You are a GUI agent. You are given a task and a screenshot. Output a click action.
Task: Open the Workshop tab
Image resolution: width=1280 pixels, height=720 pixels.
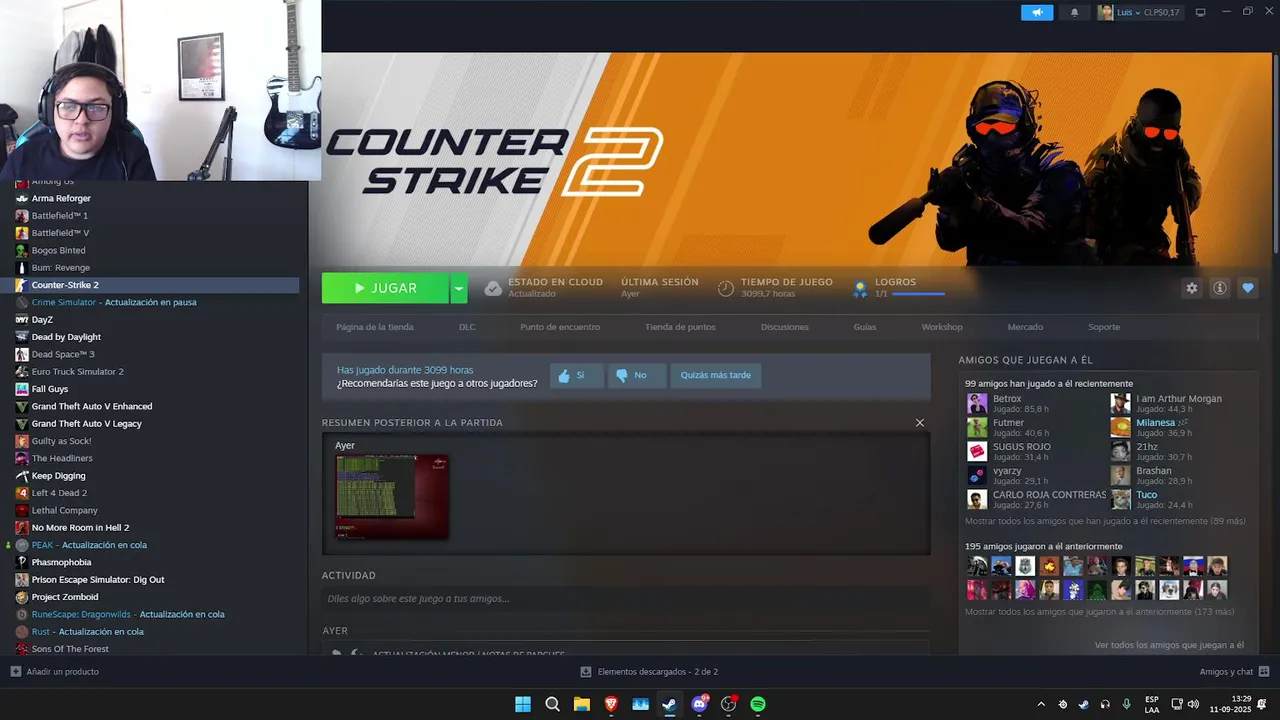(942, 327)
